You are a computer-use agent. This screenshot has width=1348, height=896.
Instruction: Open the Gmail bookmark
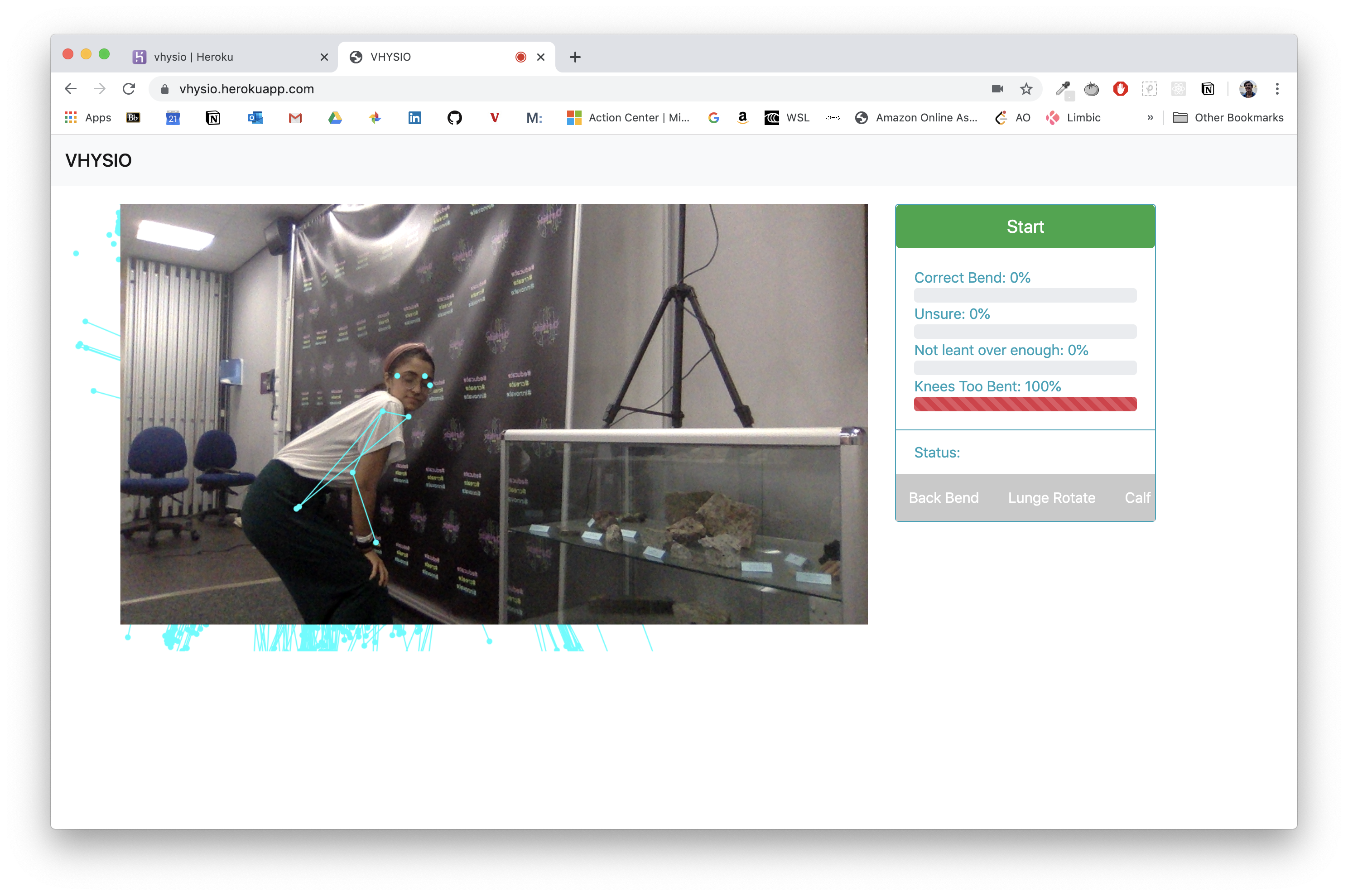(295, 118)
